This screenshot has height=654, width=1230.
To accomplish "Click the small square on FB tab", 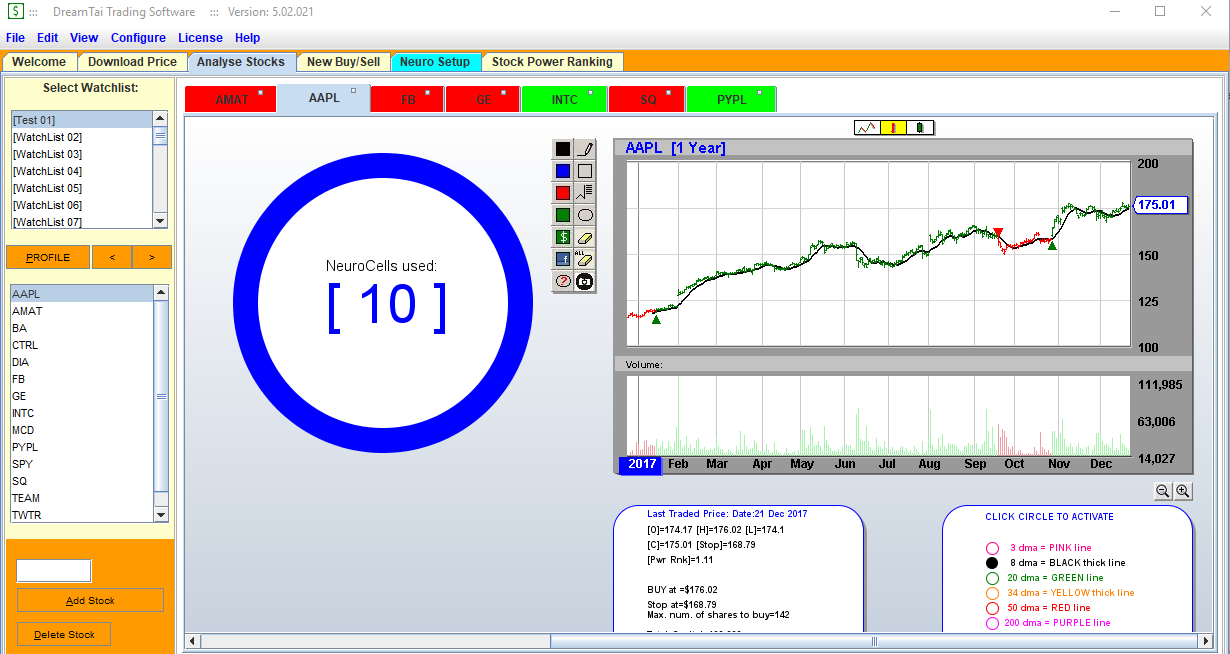I will pyautogui.click(x=427, y=93).
